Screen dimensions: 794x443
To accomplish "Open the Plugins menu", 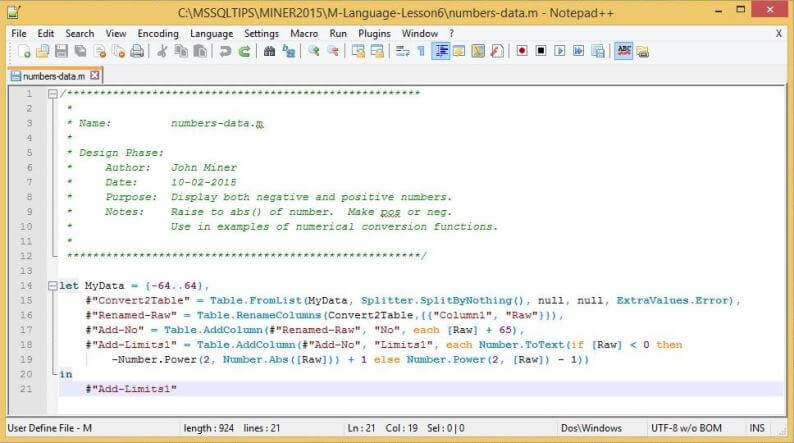I will coord(374,33).
